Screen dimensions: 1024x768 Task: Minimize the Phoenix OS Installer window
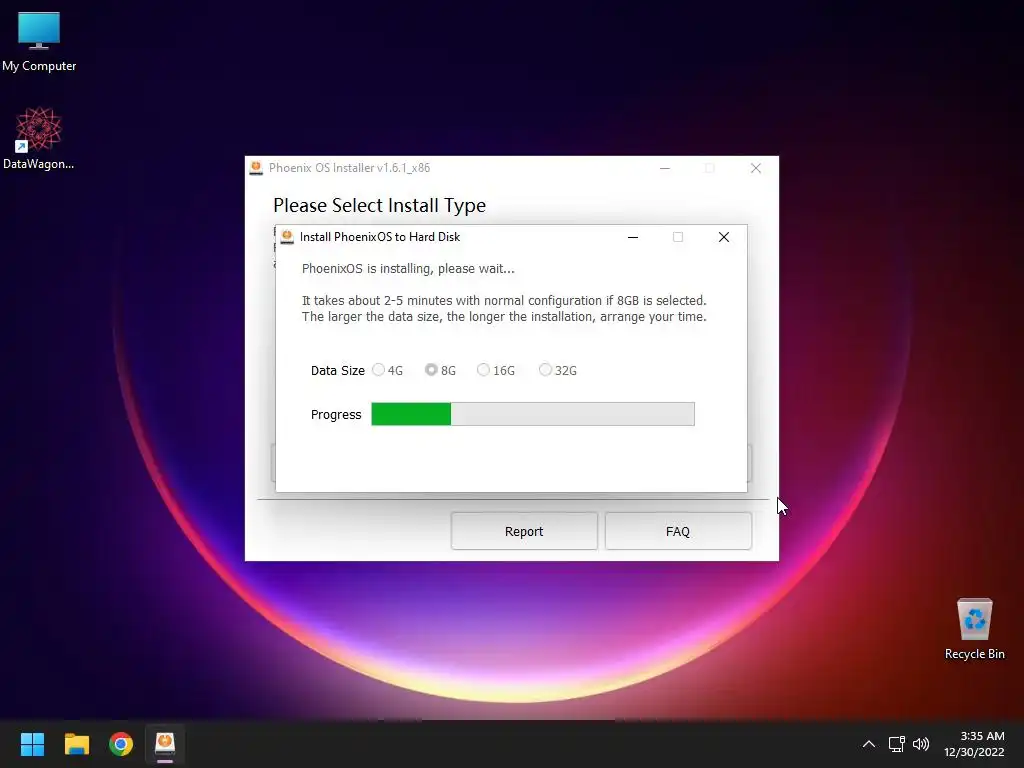(x=665, y=168)
